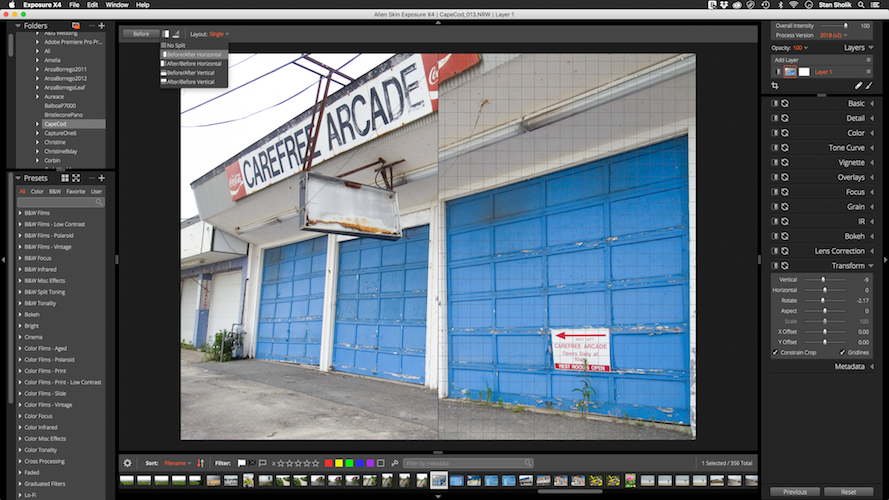Reverse the sort direction arrows
The width and height of the screenshot is (889, 500).
(200, 463)
